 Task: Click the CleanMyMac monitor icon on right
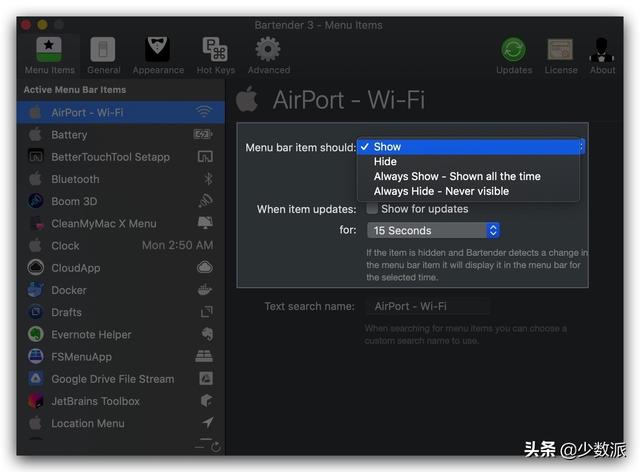(x=205, y=223)
